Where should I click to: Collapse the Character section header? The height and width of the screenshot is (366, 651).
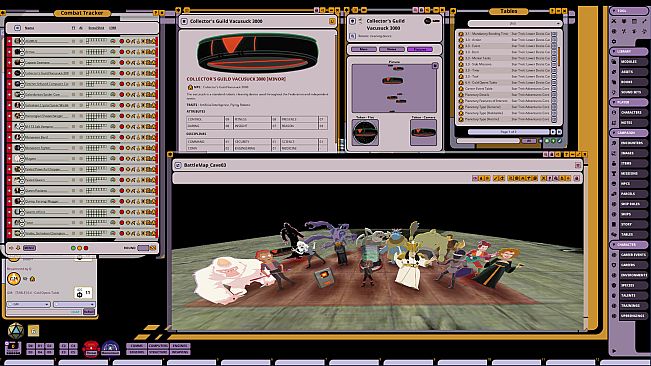pos(628,245)
